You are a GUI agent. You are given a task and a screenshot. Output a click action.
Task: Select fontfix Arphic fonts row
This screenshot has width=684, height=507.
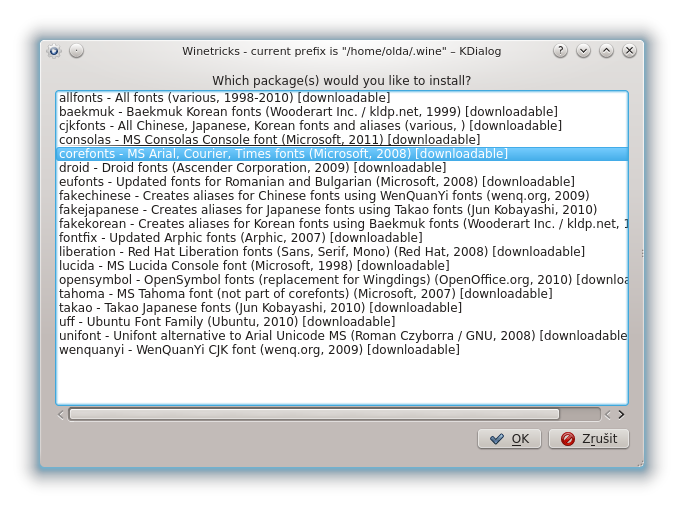[x=342, y=237]
